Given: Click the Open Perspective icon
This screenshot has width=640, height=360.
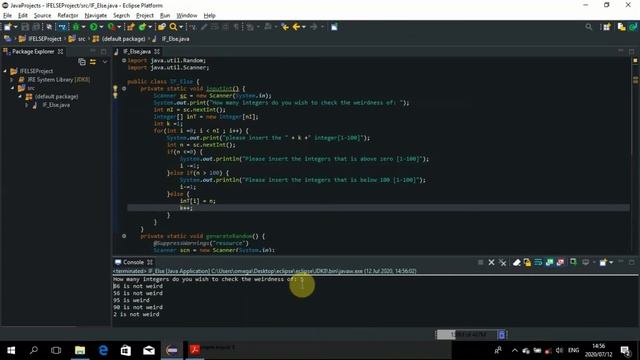Looking at the screenshot, I should point(607,27).
